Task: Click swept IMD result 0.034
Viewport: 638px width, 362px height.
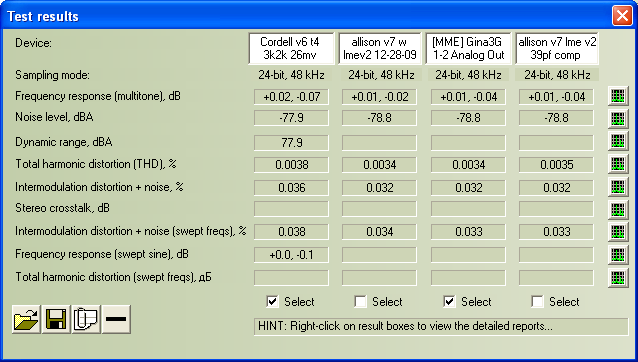Action: click(379, 232)
